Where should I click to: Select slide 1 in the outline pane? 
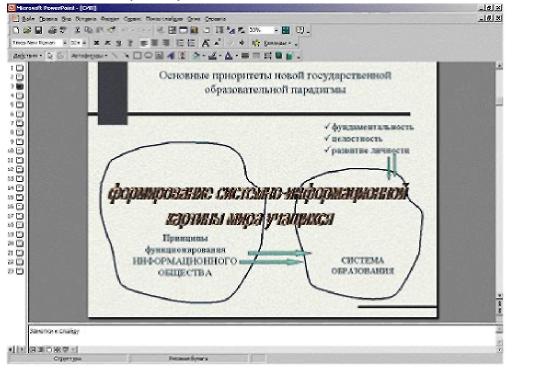tap(20, 68)
